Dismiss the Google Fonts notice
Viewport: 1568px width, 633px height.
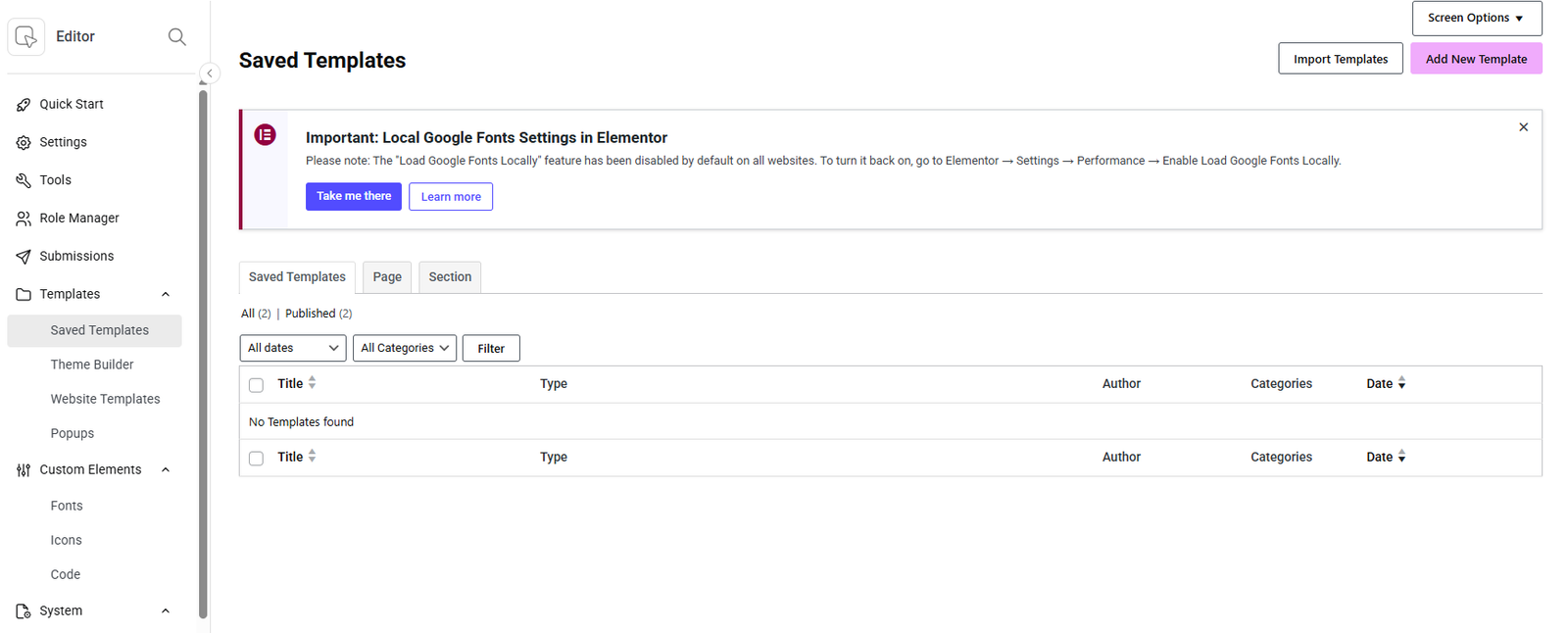[x=1523, y=127]
